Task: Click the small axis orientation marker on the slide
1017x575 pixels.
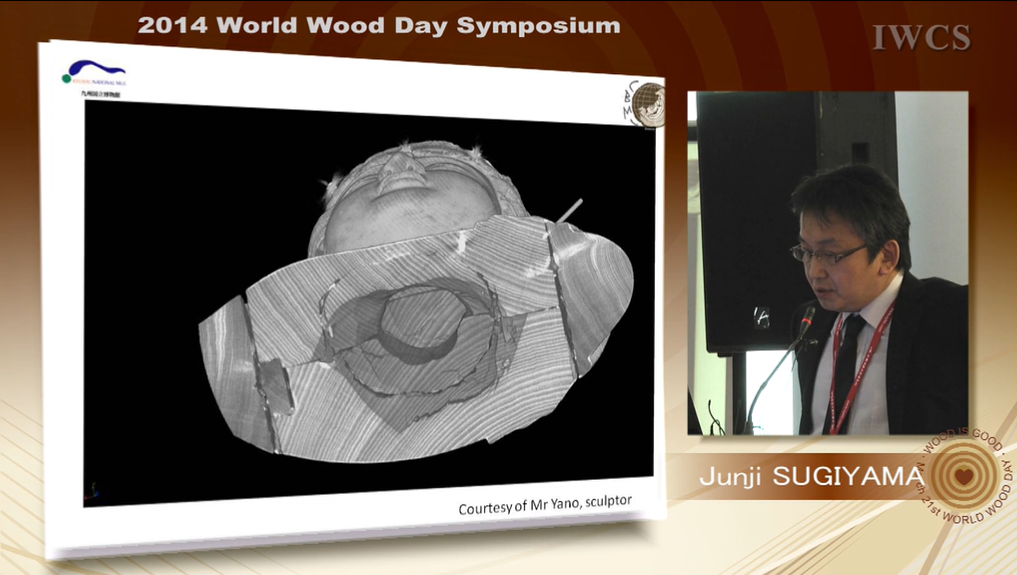Action: click(x=94, y=492)
